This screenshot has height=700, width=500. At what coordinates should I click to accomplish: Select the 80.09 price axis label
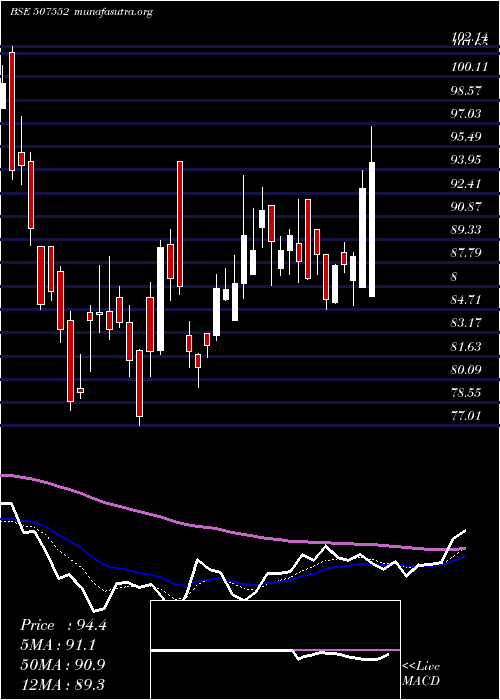click(467, 370)
